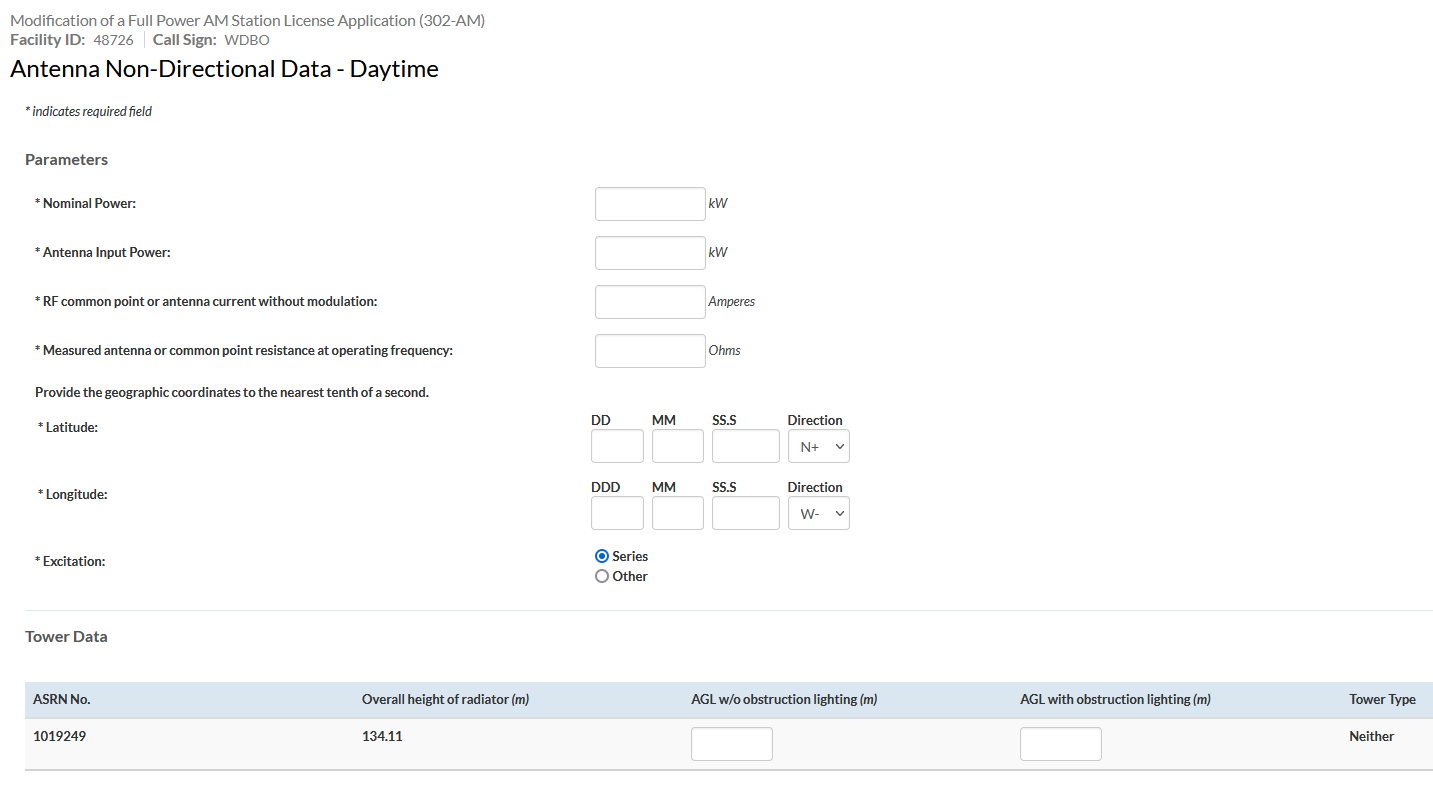
Task: Click the AGL without obstruction lighting field
Action: [x=731, y=744]
